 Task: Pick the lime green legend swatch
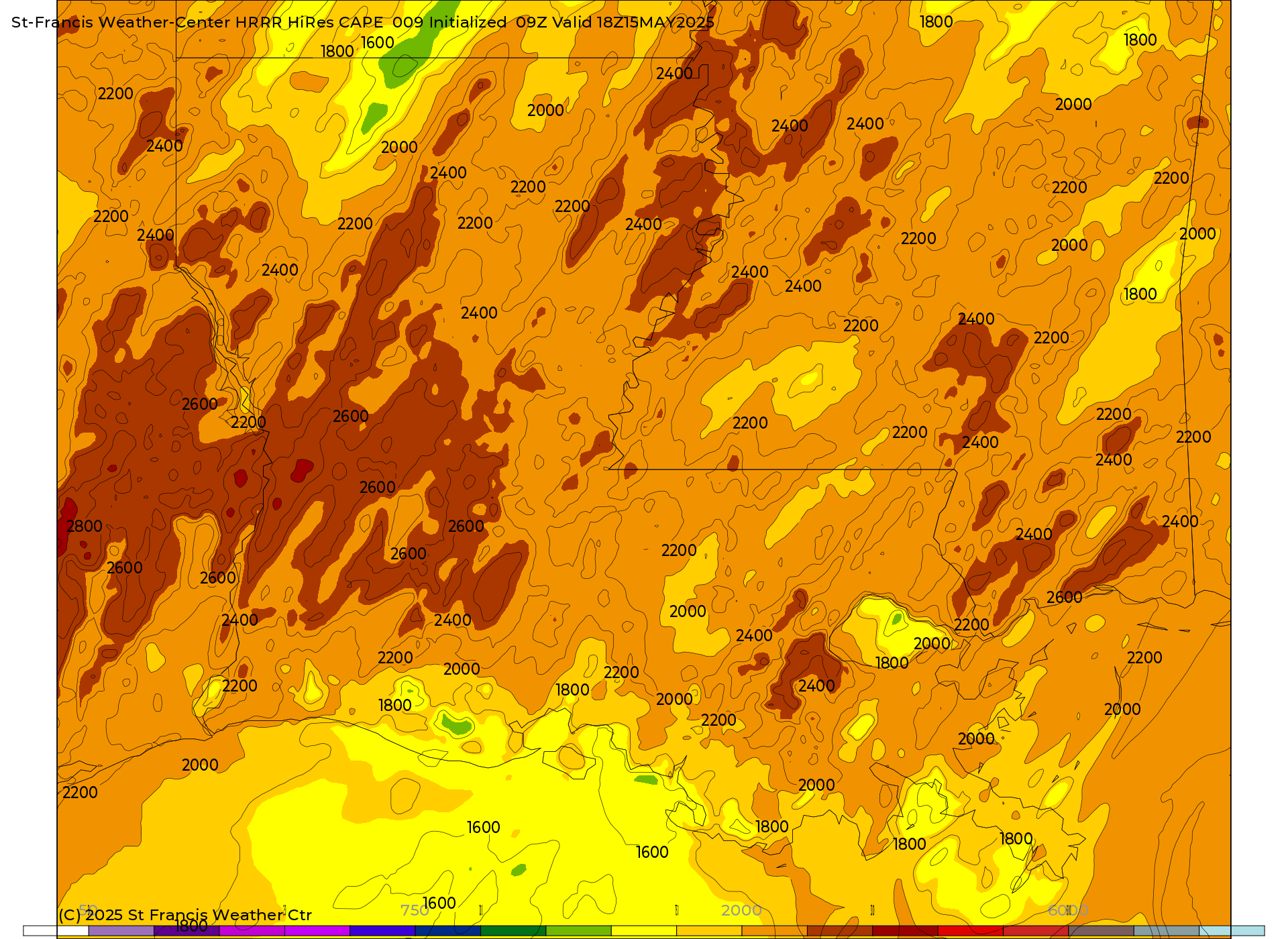(x=578, y=931)
